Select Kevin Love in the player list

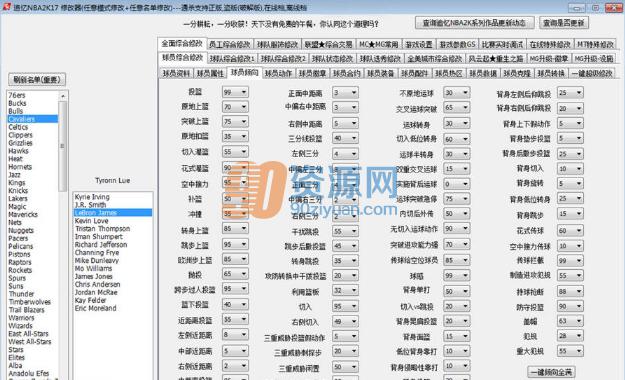click(x=113, y=221)
